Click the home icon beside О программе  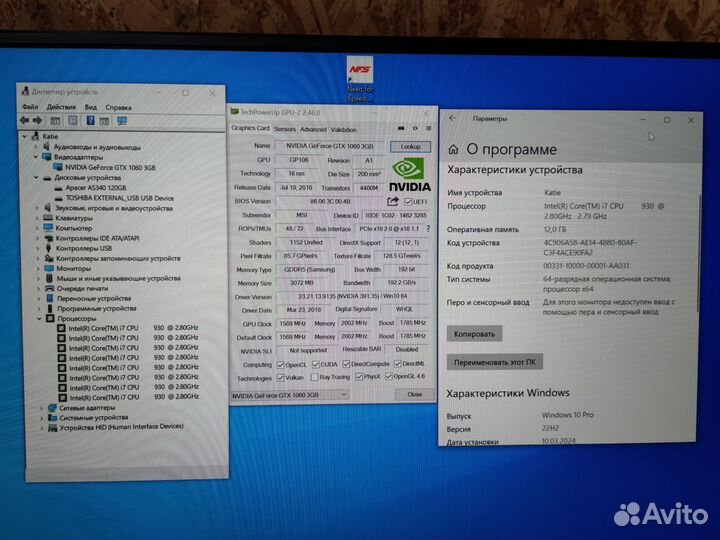(453, 149)
